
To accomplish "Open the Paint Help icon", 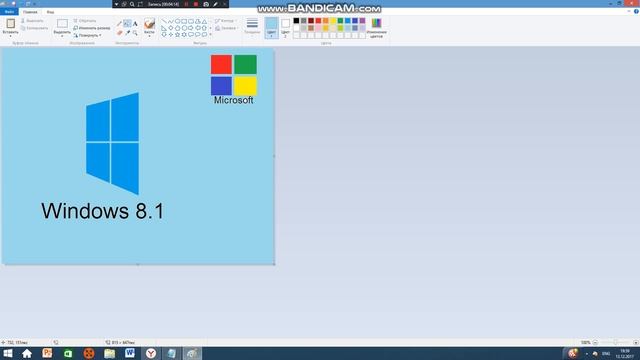I will tap(636, 11).
